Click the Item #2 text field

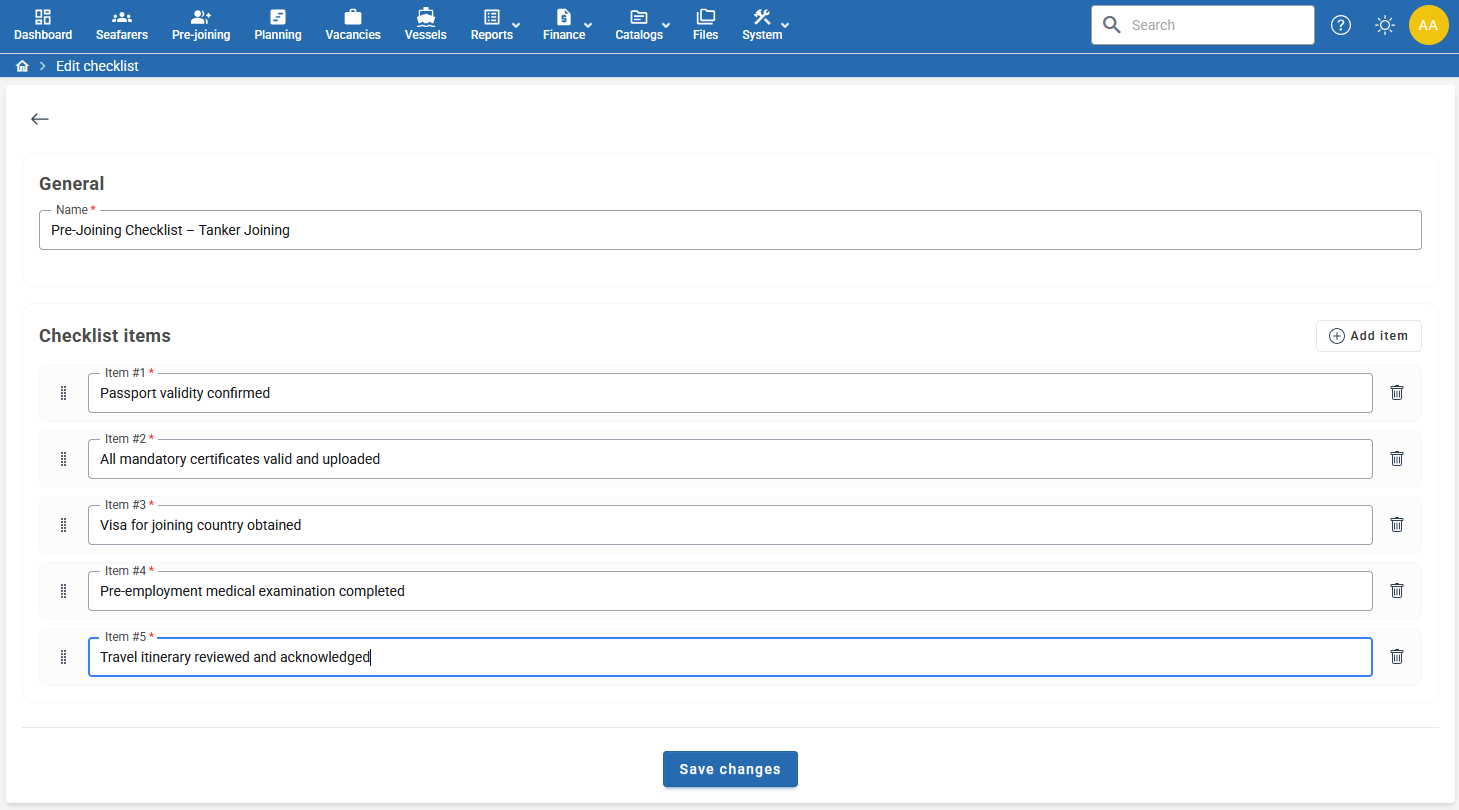[x=730, y=459]
